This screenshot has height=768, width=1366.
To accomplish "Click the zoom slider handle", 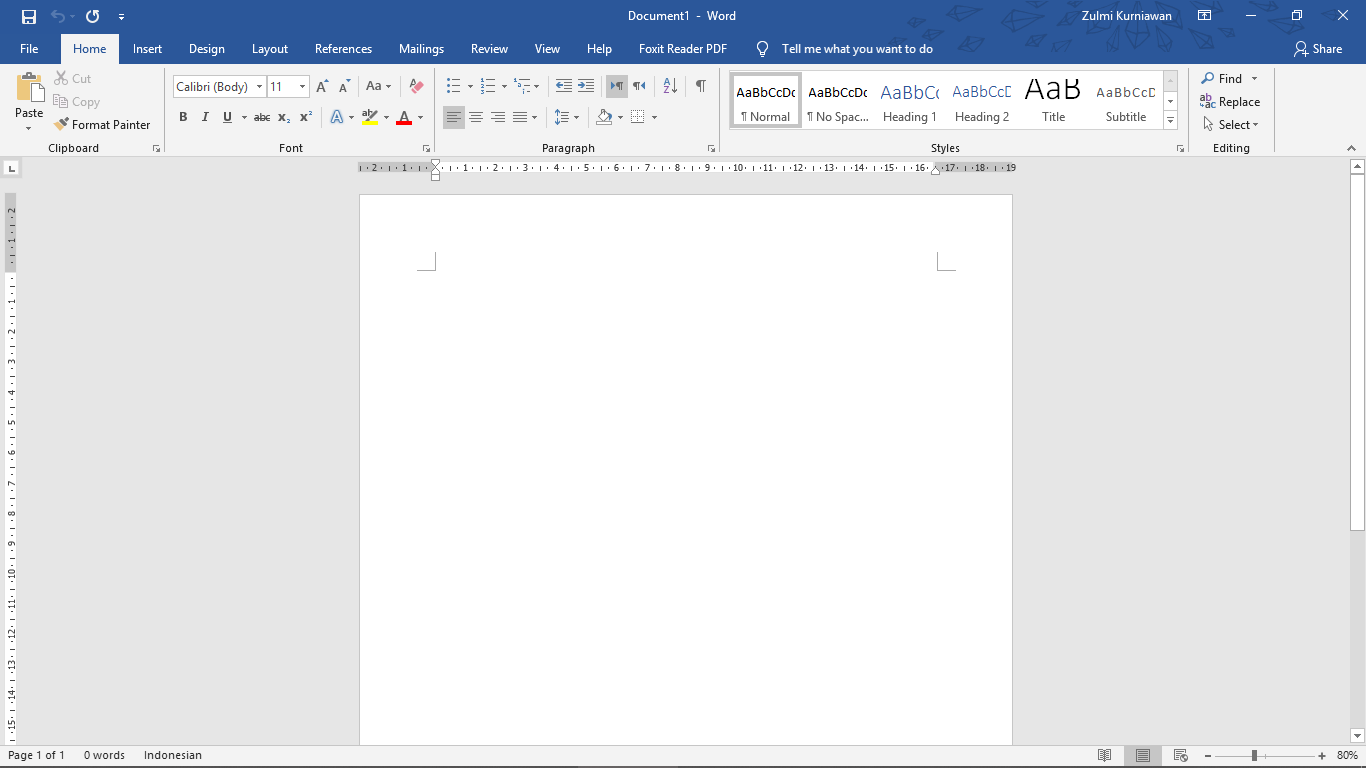I will 1254,756.
